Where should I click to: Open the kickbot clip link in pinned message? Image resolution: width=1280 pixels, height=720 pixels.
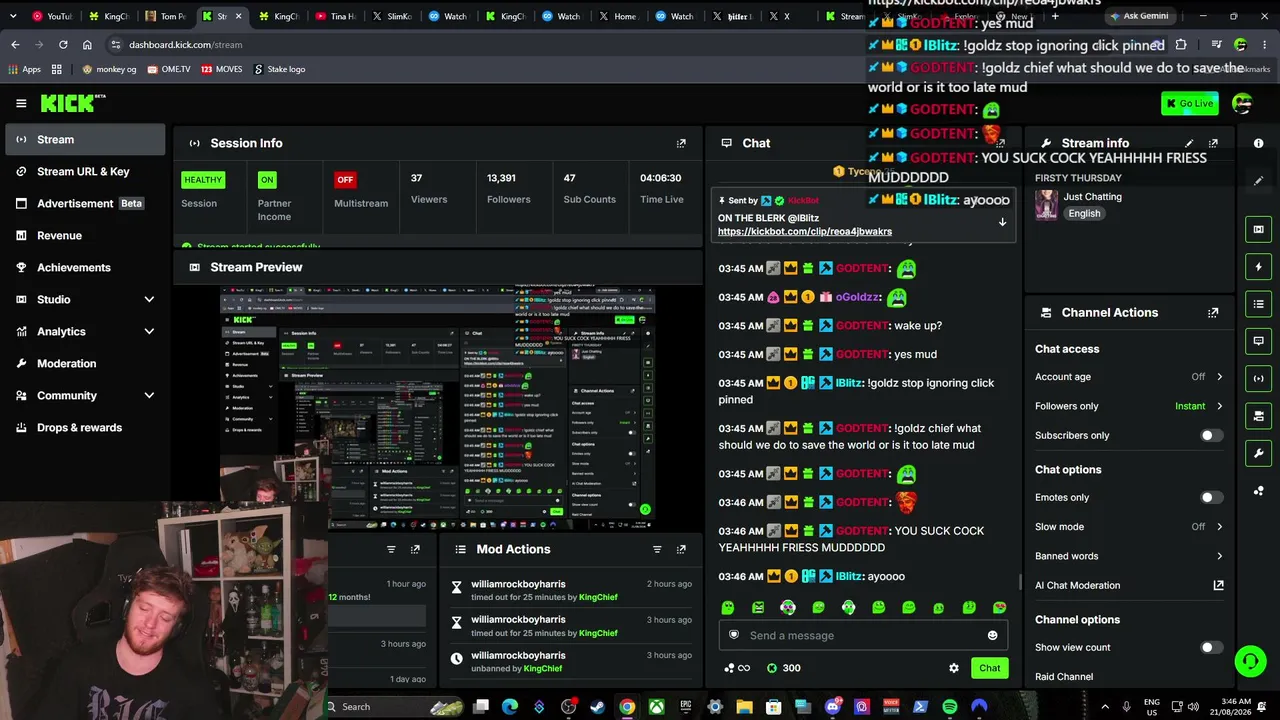(x=805, y=231)
